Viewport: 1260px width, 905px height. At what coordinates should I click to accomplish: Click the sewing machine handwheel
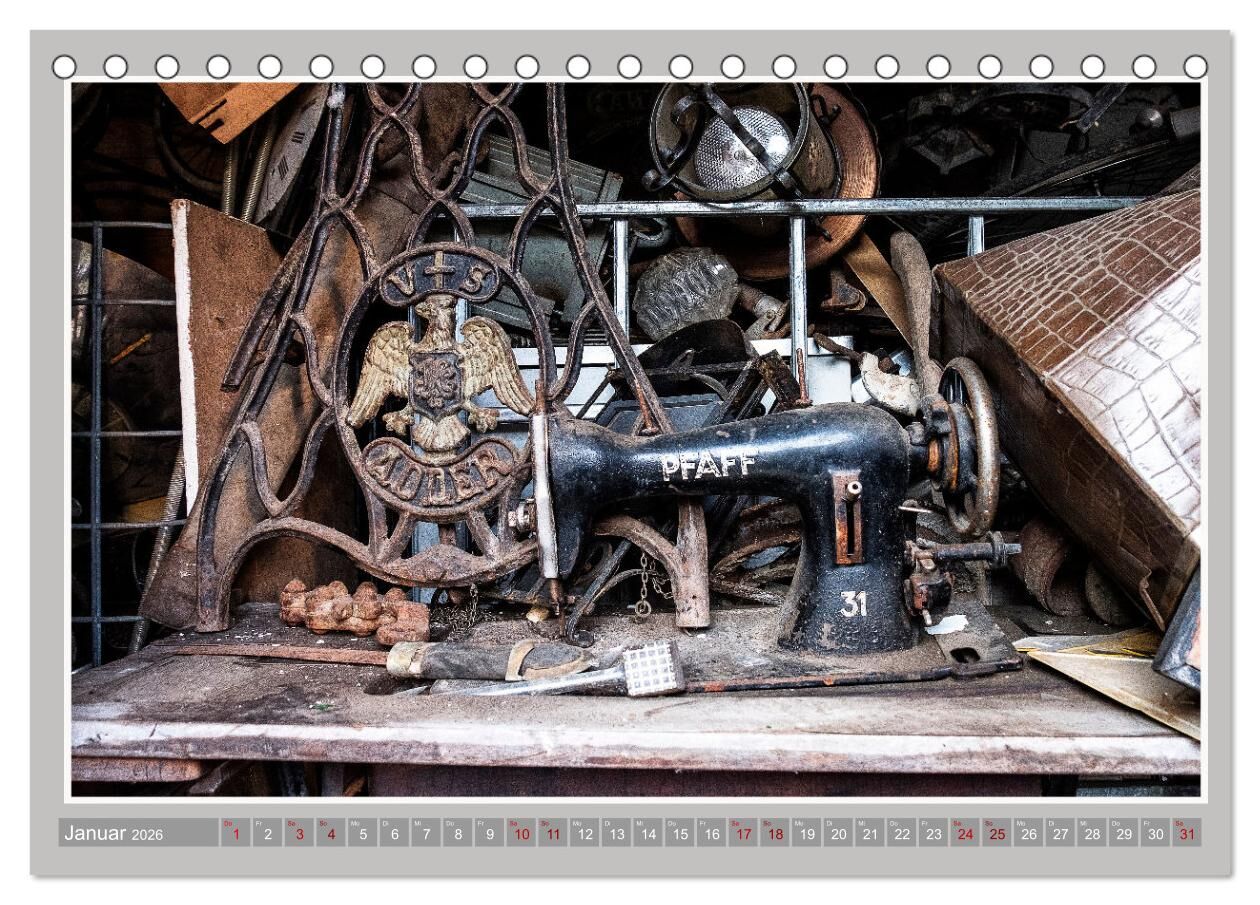click(x=968, y=447)
